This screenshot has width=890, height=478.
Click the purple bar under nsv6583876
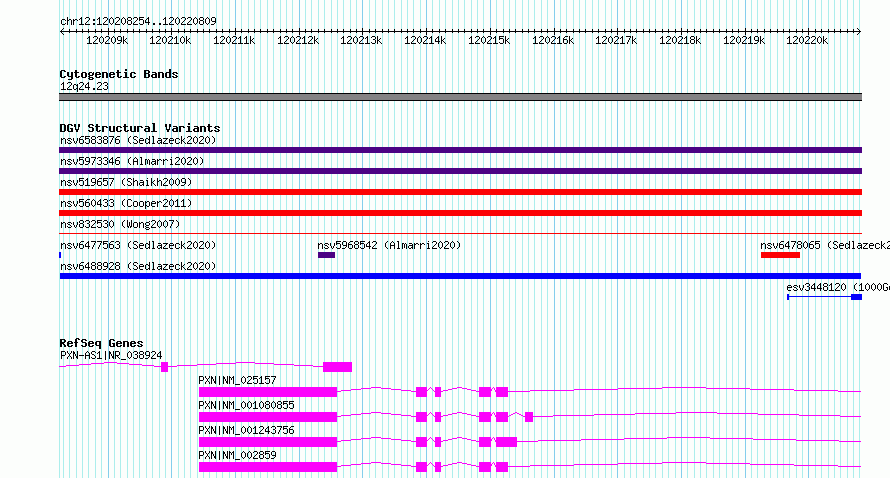pos(460,150)
